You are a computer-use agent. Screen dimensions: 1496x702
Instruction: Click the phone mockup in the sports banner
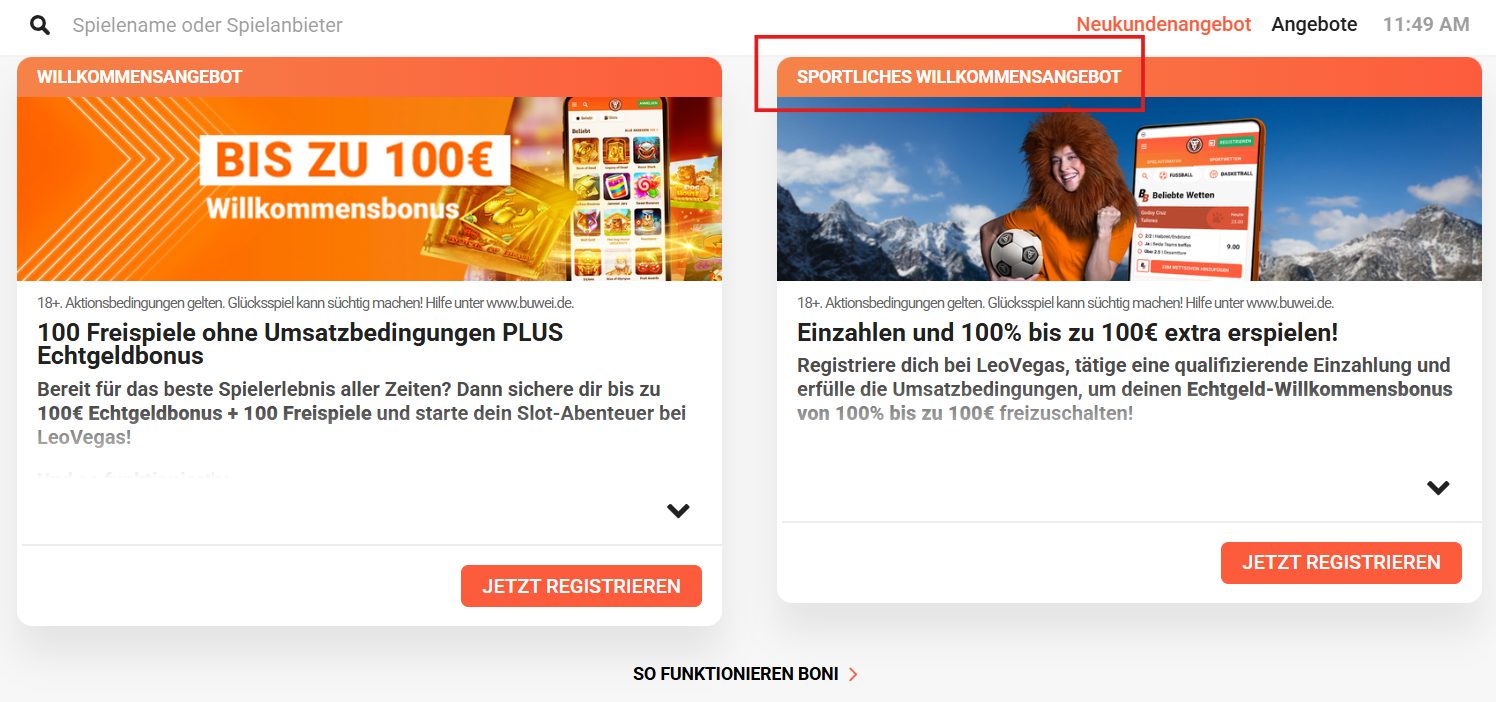pyautogui.click(x=1196, y=201)
